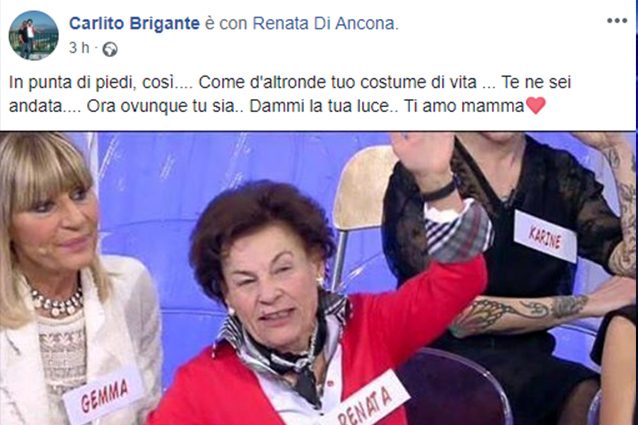Click the pearl necklace on Gemma
The width and height of the screenshot is (638, 425).
(x=57, y=303)
